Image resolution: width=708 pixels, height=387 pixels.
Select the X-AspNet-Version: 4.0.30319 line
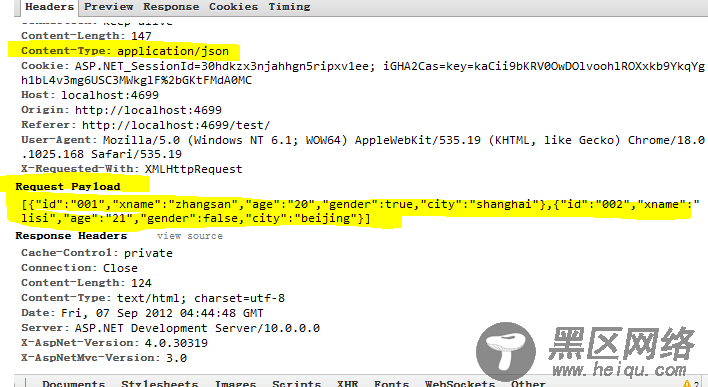coord(114,343)
